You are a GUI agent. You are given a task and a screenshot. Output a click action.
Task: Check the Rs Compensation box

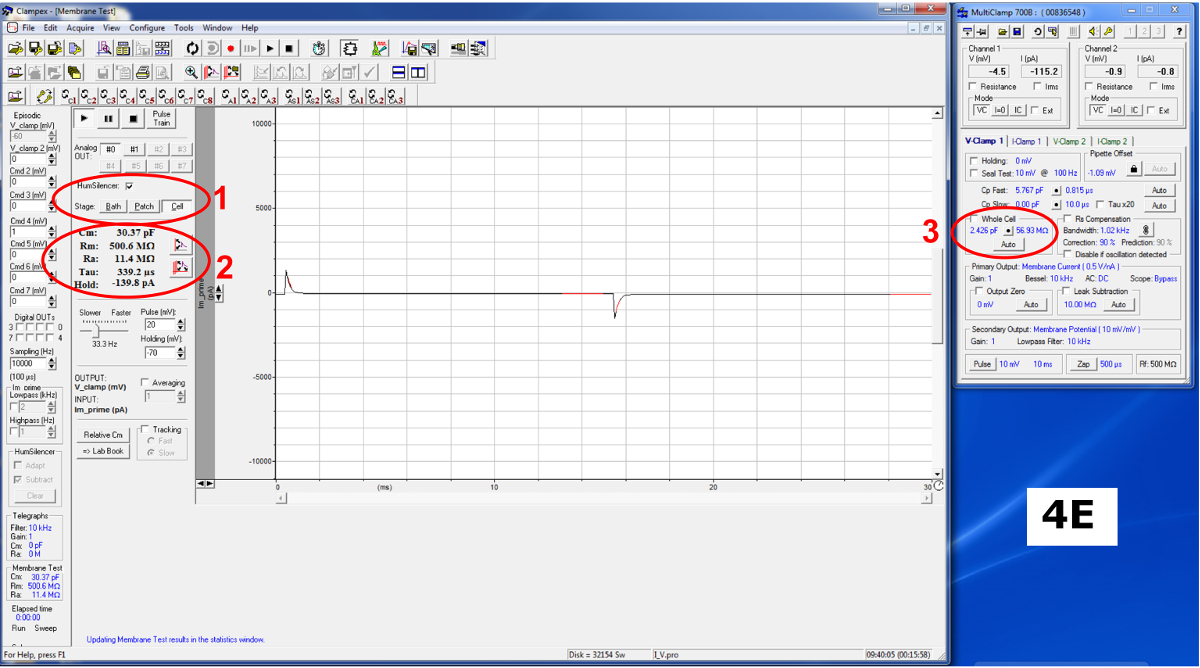click(x=1067, y=219)
